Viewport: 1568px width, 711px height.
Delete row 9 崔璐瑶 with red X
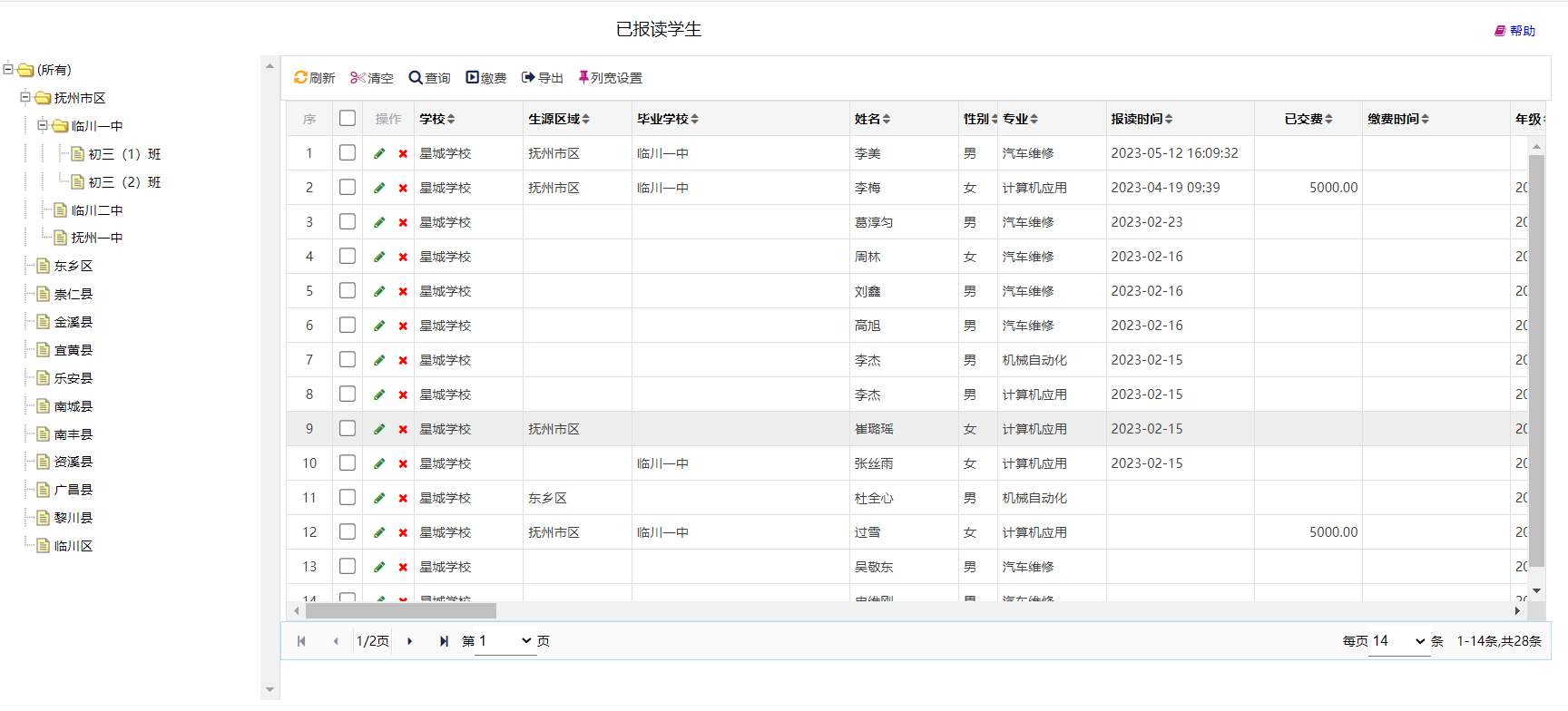point(403,430)
